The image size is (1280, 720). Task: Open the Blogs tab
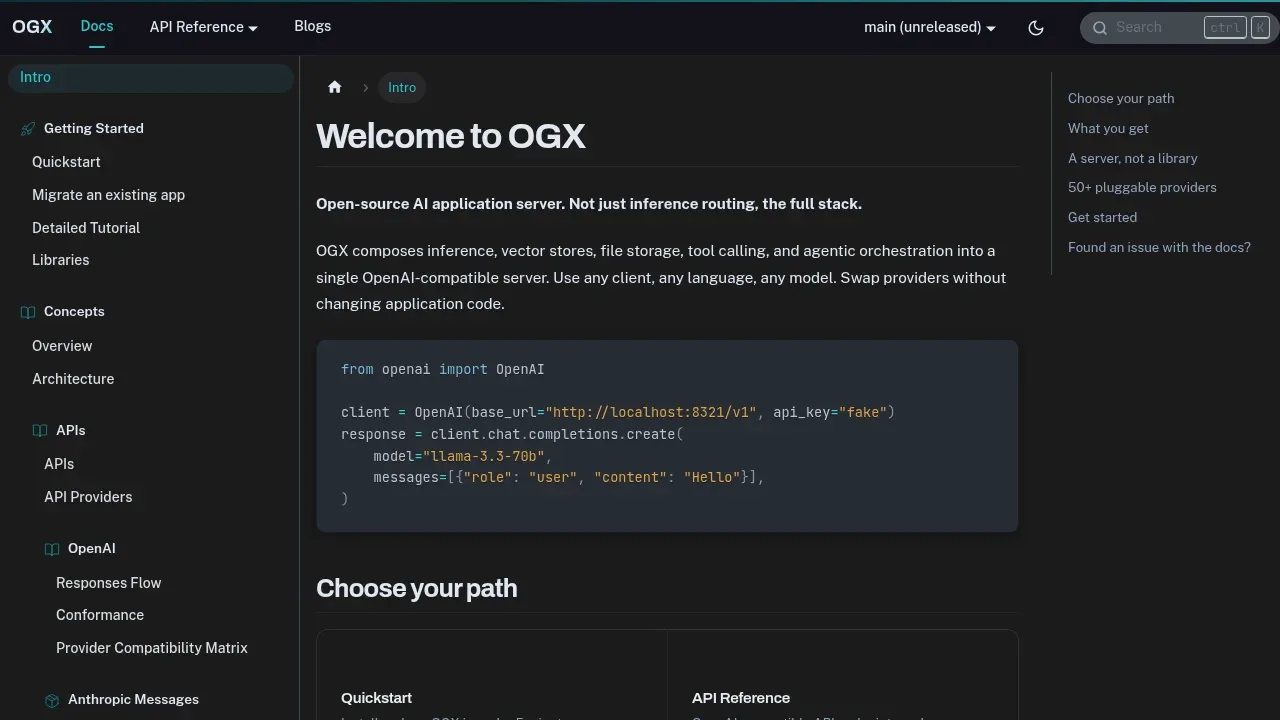click(312, 26)
